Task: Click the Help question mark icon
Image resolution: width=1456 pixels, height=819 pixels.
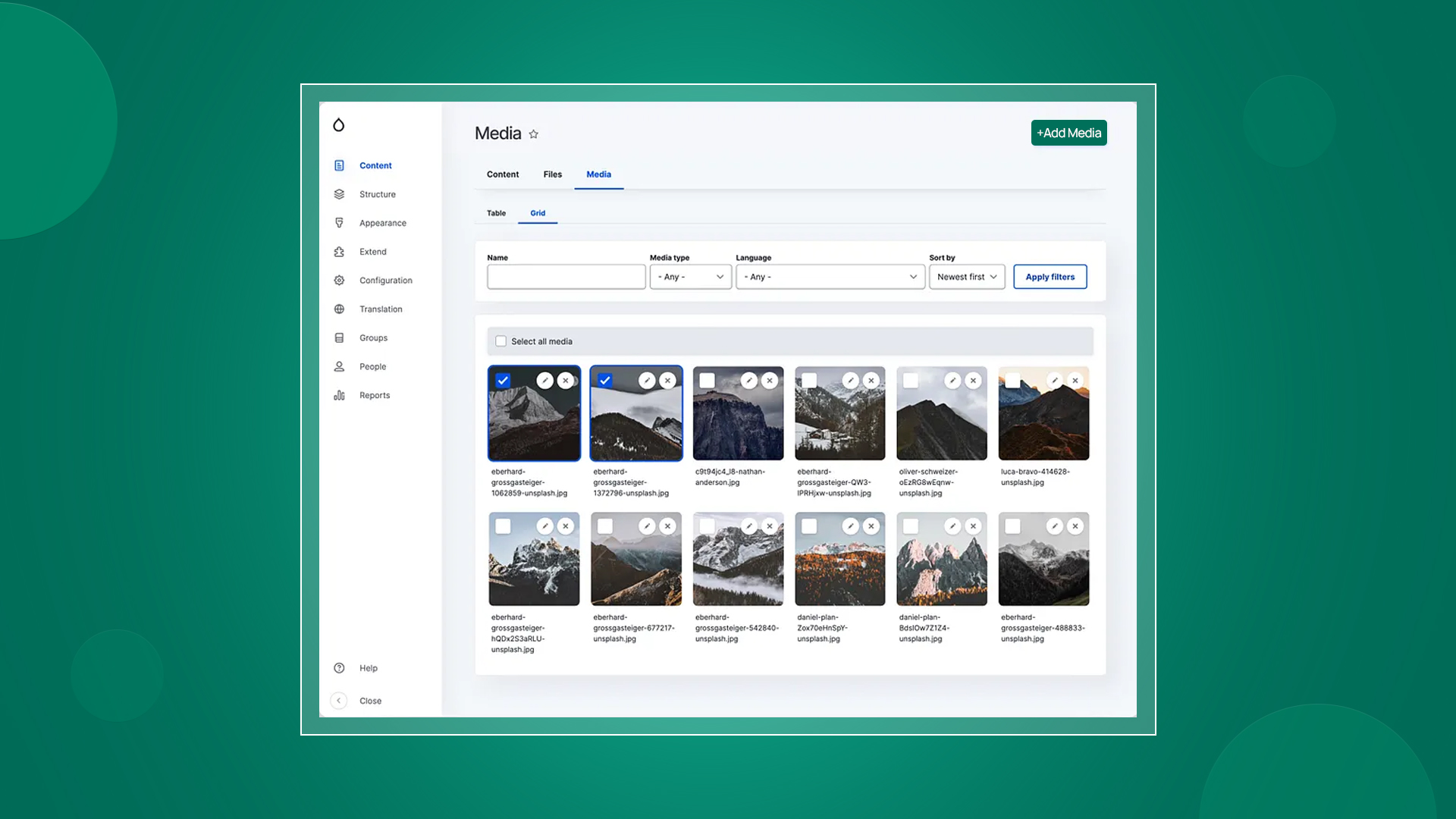Action: (339, 668)
